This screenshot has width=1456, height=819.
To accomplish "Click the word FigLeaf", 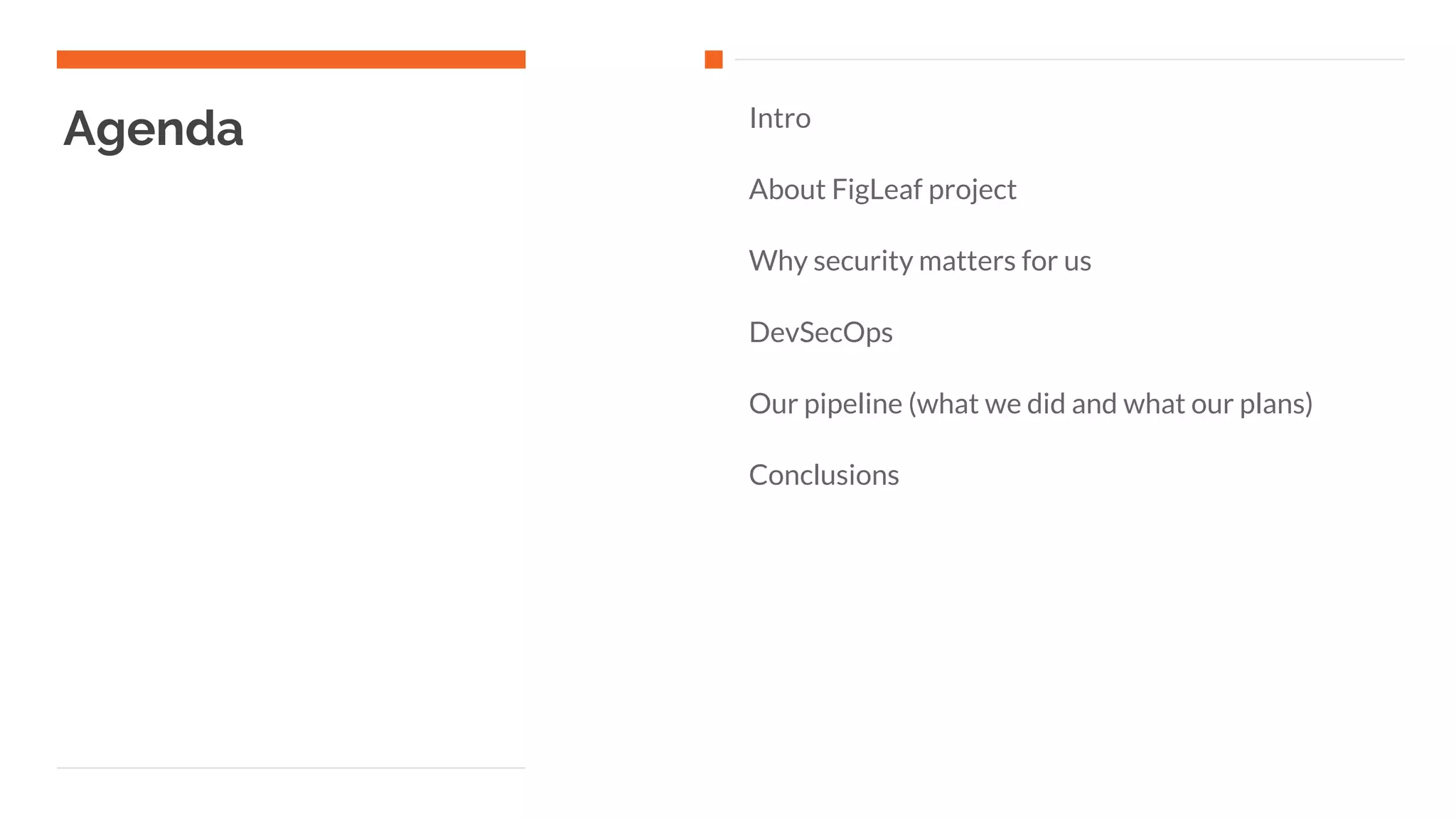I will tap(877, 191).
